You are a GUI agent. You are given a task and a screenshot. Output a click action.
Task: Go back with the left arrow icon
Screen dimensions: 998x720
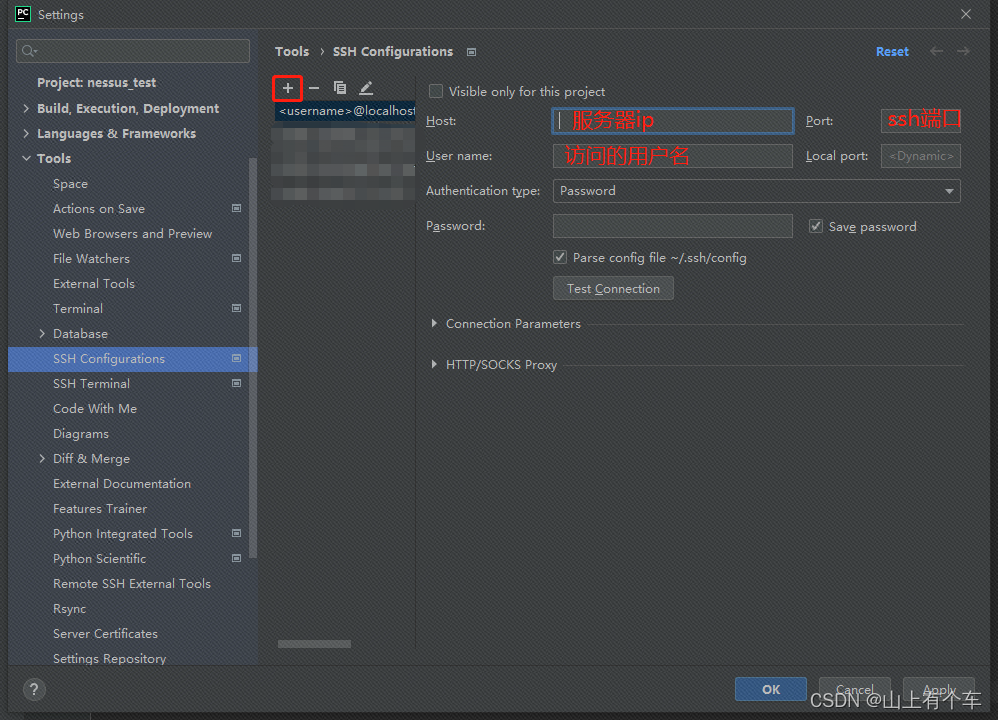pyautogui.click(x=936, y=52)
